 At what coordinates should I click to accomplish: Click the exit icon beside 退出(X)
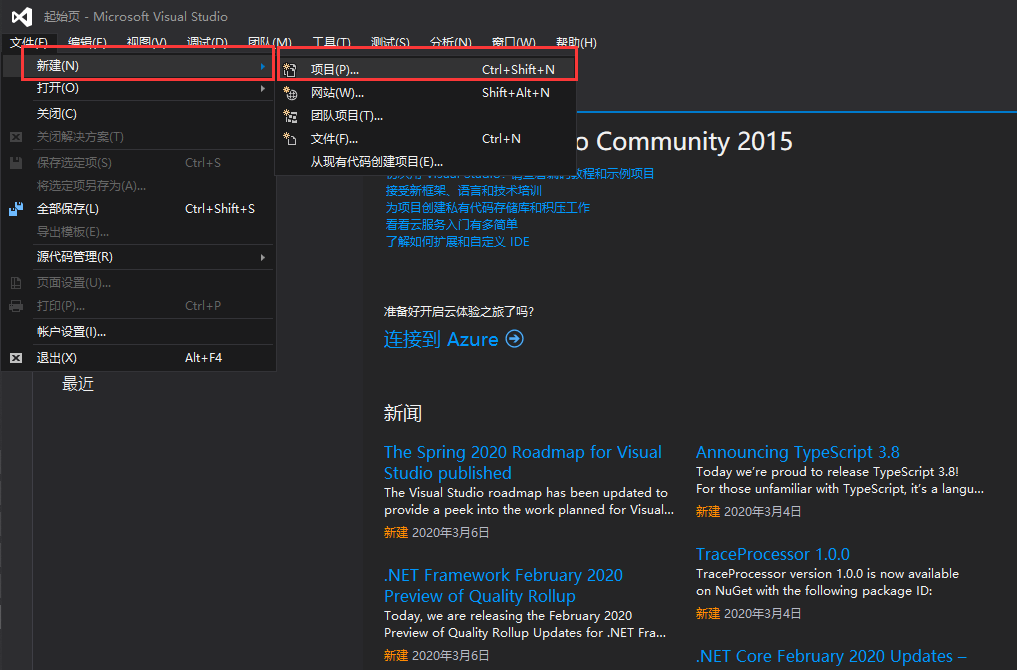coord(16,358)
